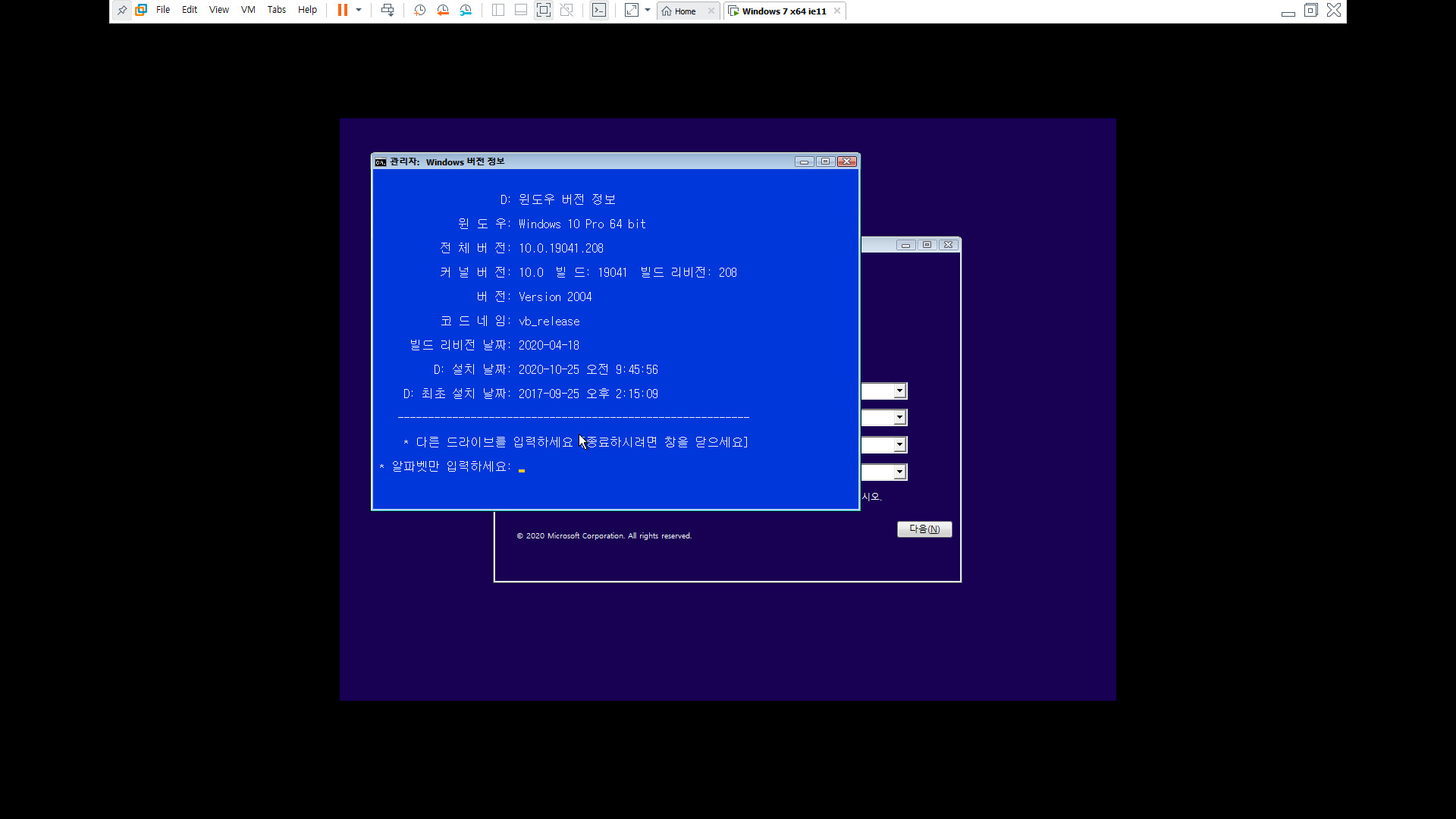Click the 알파벳만 입력하세요 input prompt cursor

pyautogui.click(x=522, y=469)
